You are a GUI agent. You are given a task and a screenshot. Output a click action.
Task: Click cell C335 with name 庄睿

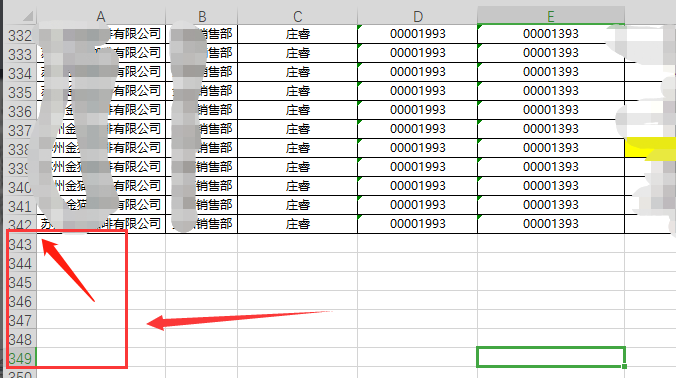[297, 91]
